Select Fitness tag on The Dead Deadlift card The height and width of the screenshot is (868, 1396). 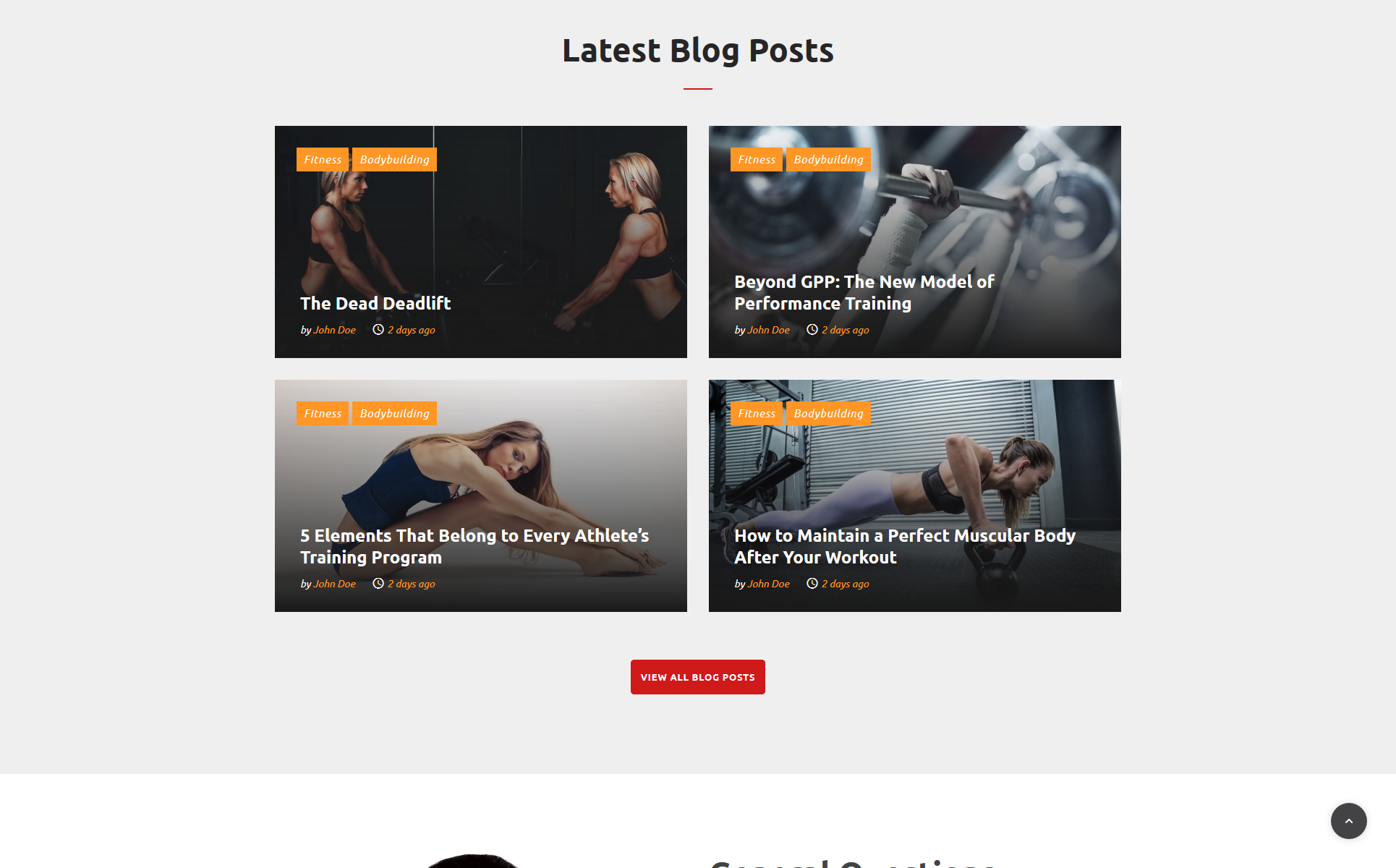(323, 159)
